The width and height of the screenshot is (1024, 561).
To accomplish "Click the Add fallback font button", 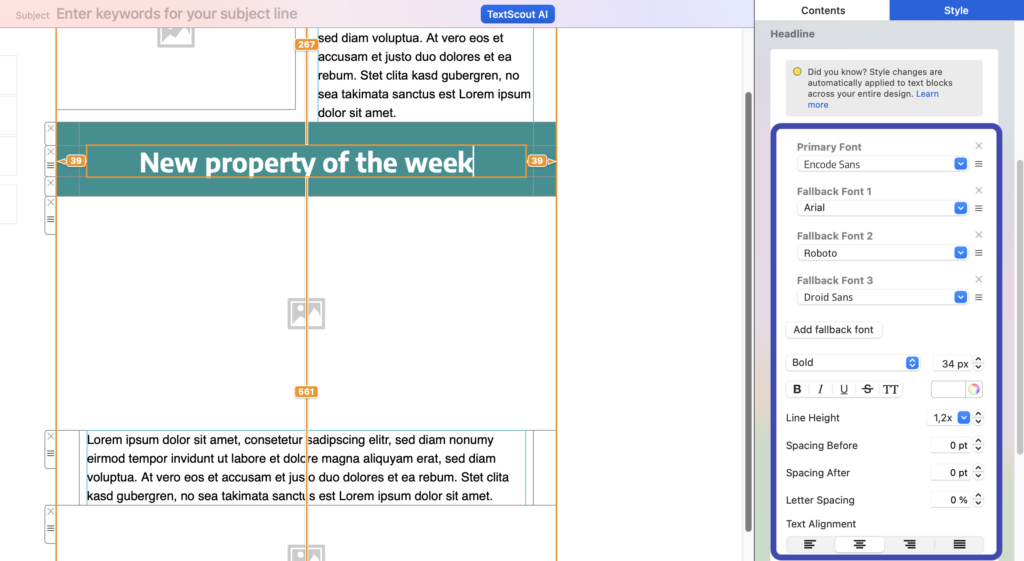I will coord(833,330).
